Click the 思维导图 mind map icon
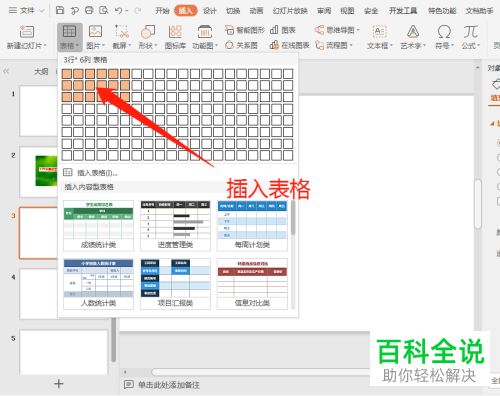This screenshot has width=500, height=396. [319, 30]
